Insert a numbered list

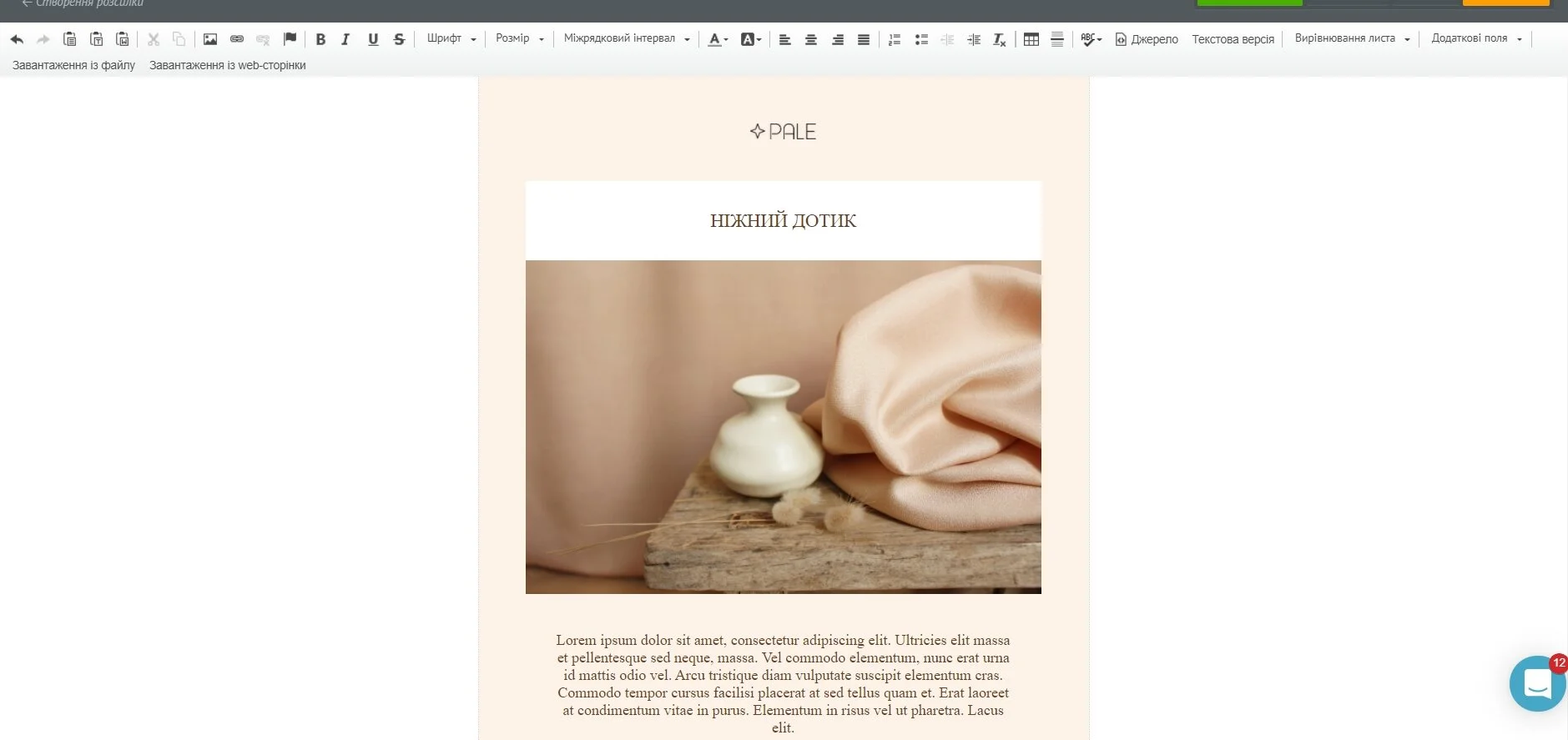coord(895,39)
